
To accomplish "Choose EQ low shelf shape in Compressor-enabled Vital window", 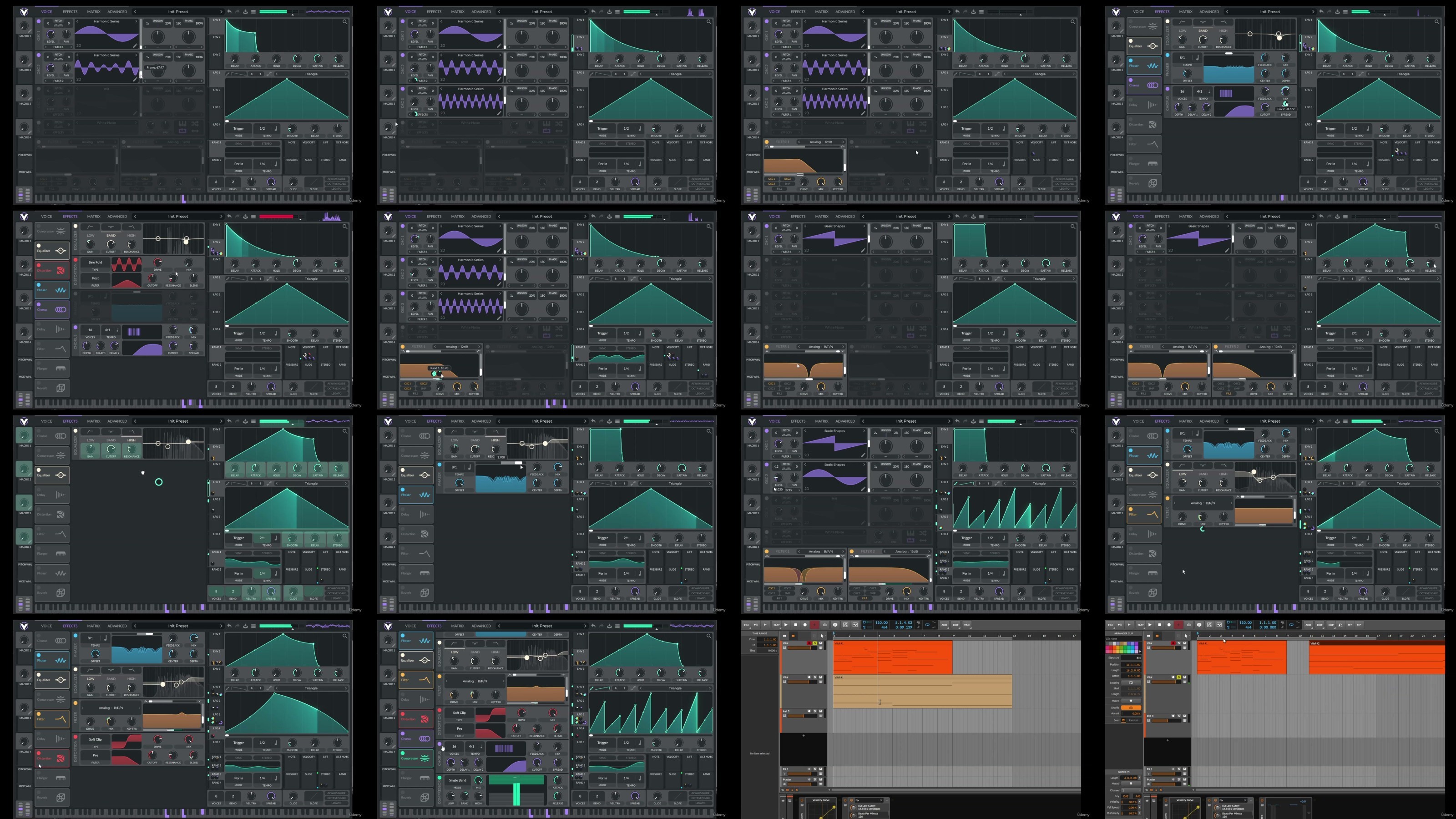I will 455,644.
